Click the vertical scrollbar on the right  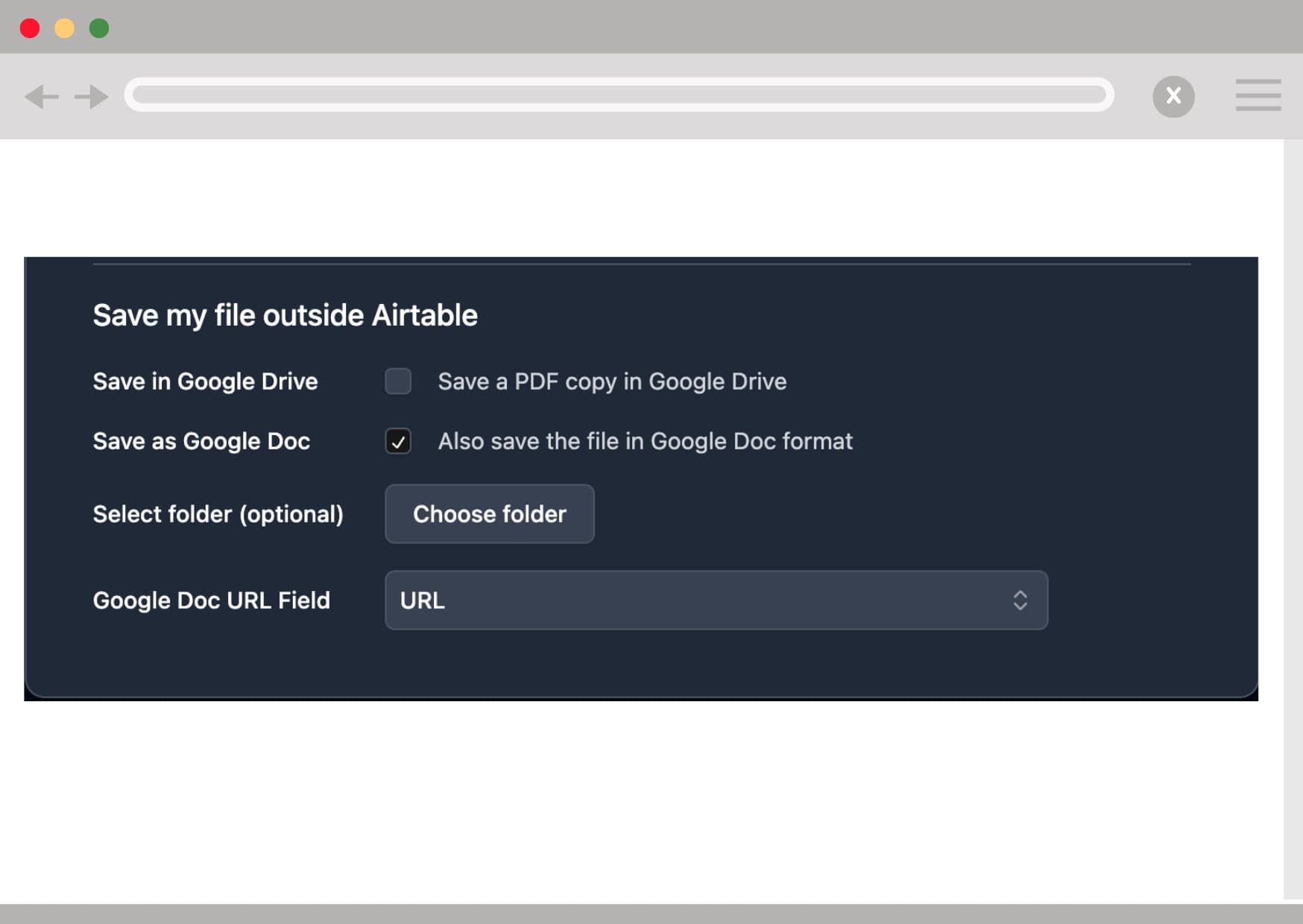pos(1293,519)
